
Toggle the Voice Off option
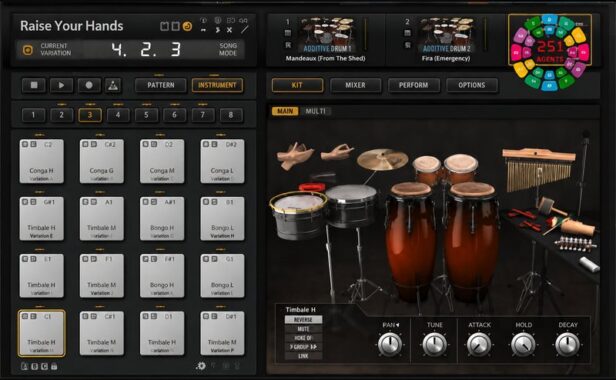tap(303, 338)
